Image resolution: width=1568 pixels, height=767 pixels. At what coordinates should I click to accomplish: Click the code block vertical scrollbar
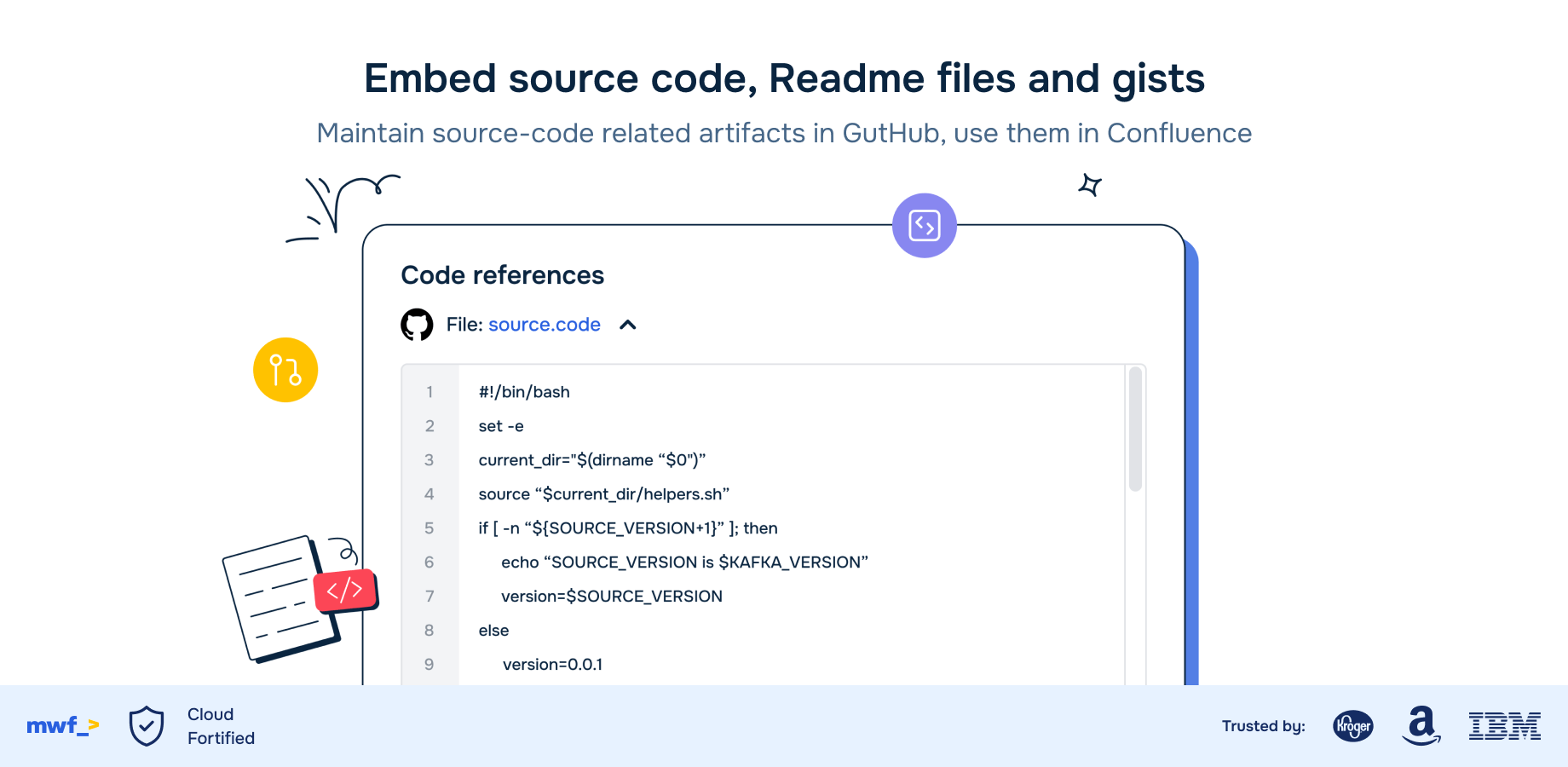[x=1135, y=429]
